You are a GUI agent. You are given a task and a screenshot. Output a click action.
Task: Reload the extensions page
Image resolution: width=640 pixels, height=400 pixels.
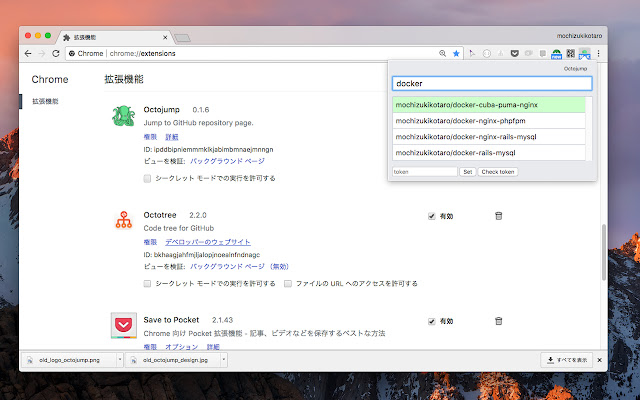pyautogui.click(x=56, y=53)
